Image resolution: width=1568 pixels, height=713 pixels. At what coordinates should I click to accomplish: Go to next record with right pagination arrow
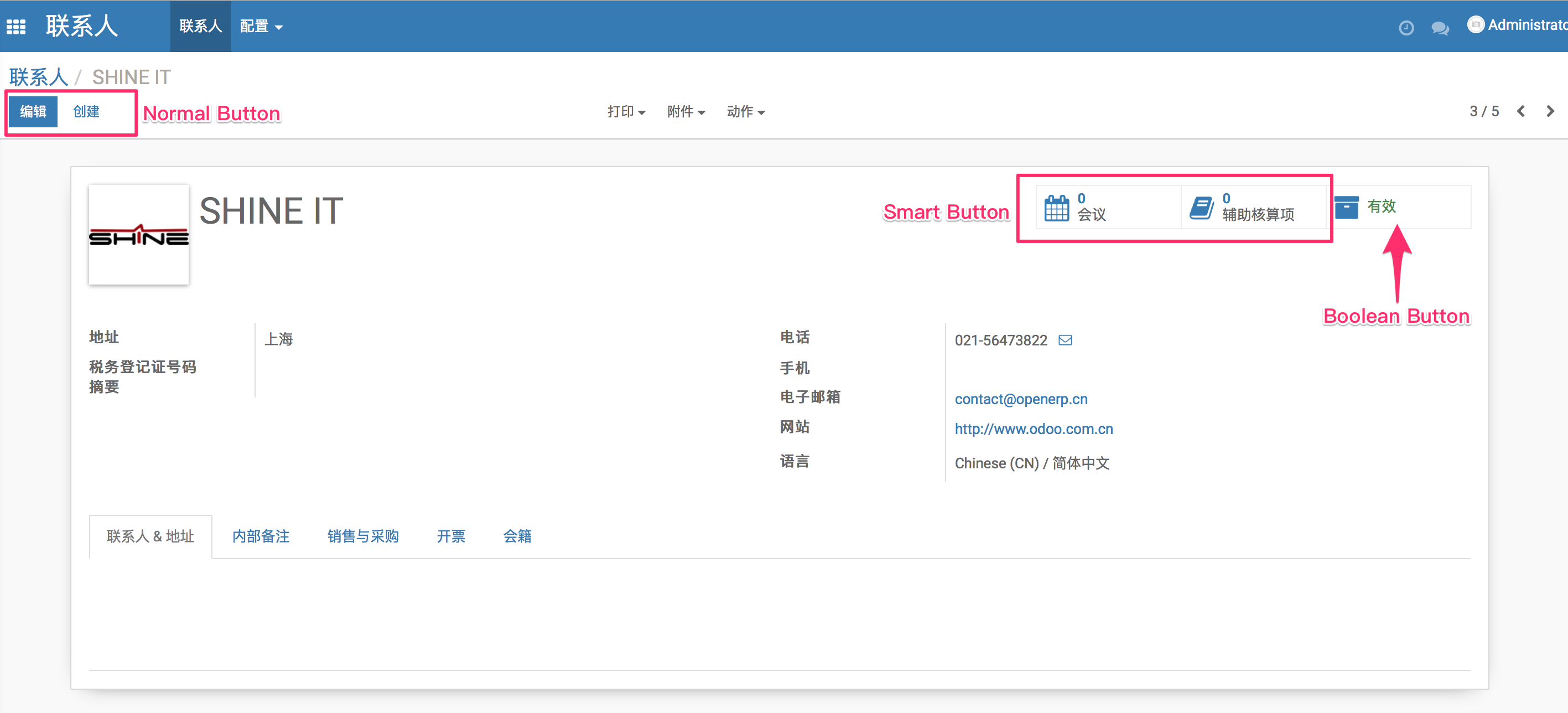coord(1550,111)
